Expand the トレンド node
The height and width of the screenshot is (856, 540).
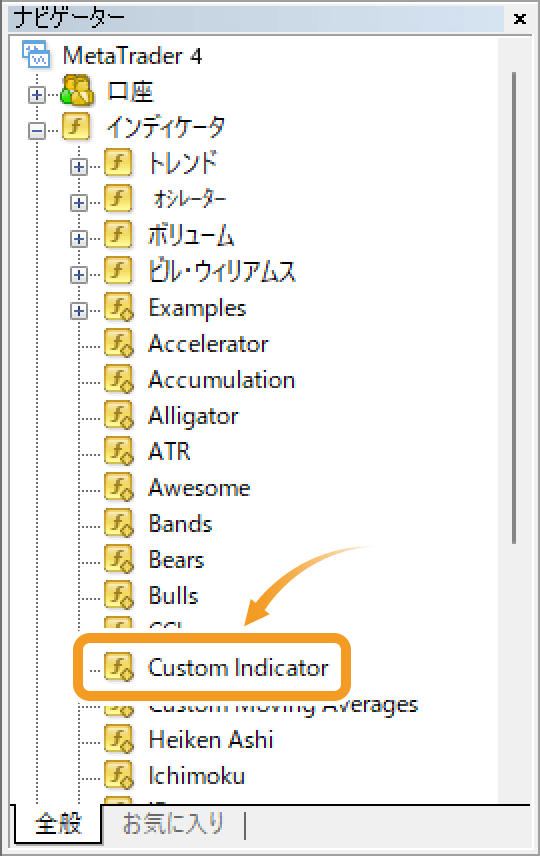click(x=79, y=167)
